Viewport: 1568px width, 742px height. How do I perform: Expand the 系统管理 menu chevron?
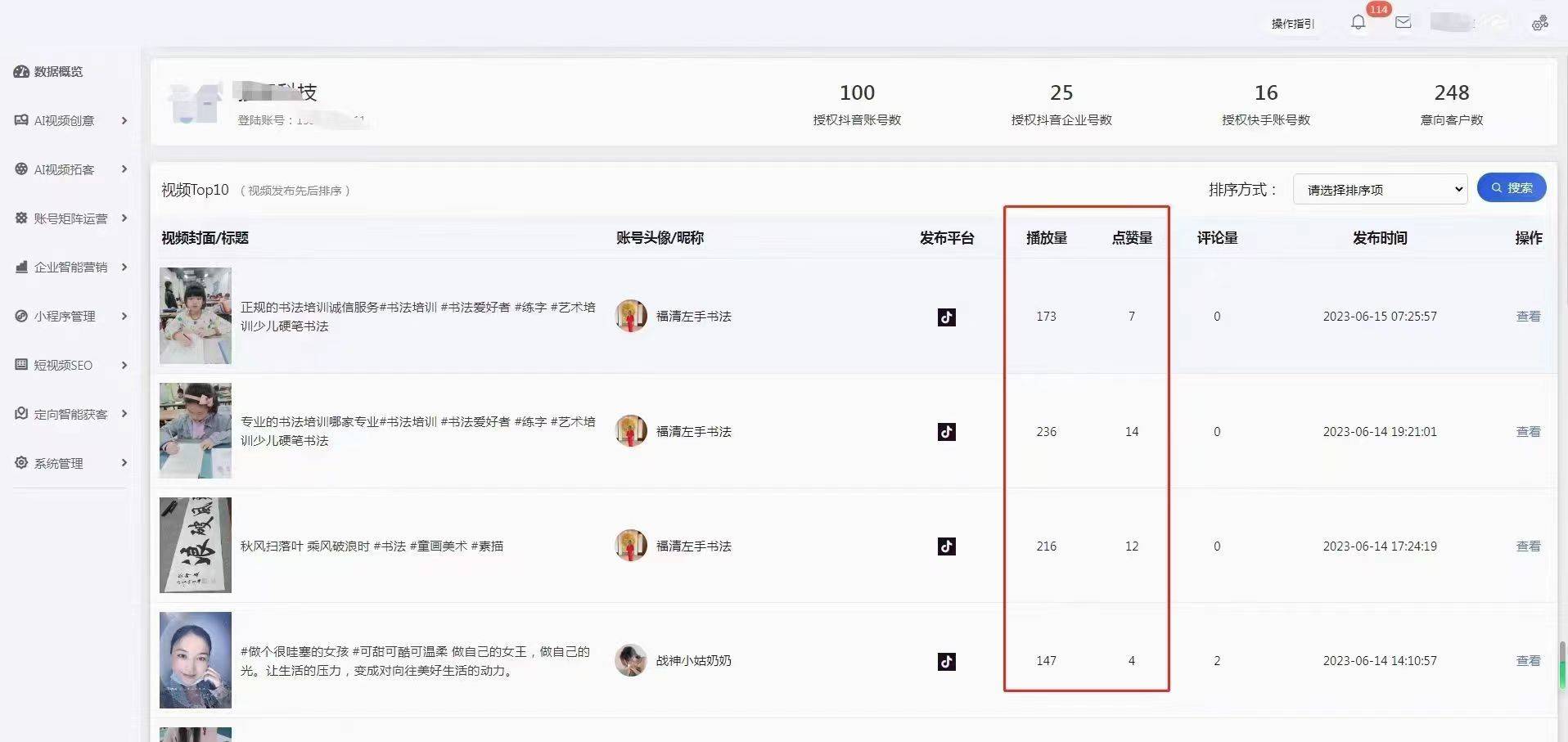click(124, 463)
